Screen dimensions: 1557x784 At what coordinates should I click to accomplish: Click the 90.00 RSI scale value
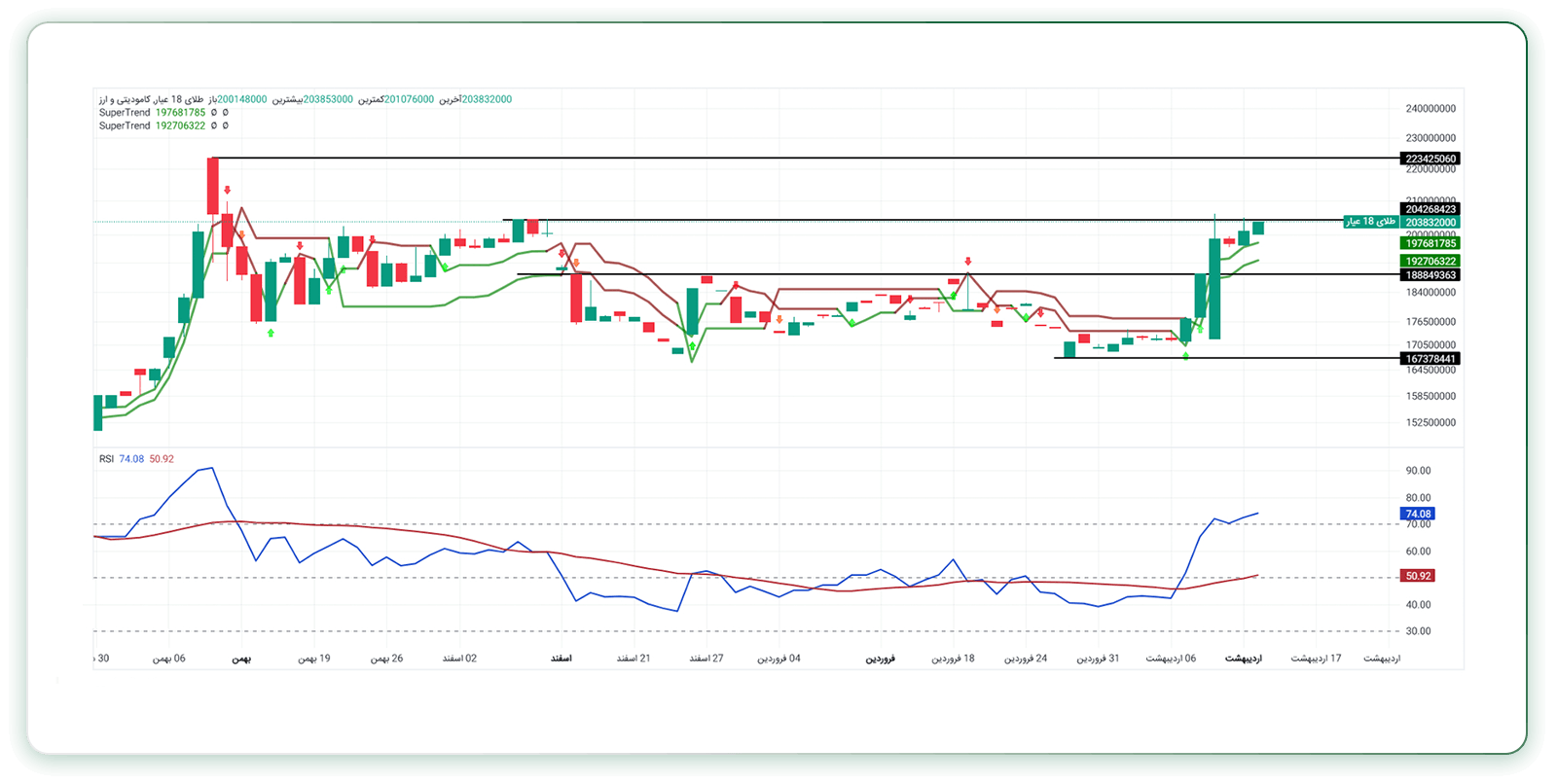coord(1418,471)
